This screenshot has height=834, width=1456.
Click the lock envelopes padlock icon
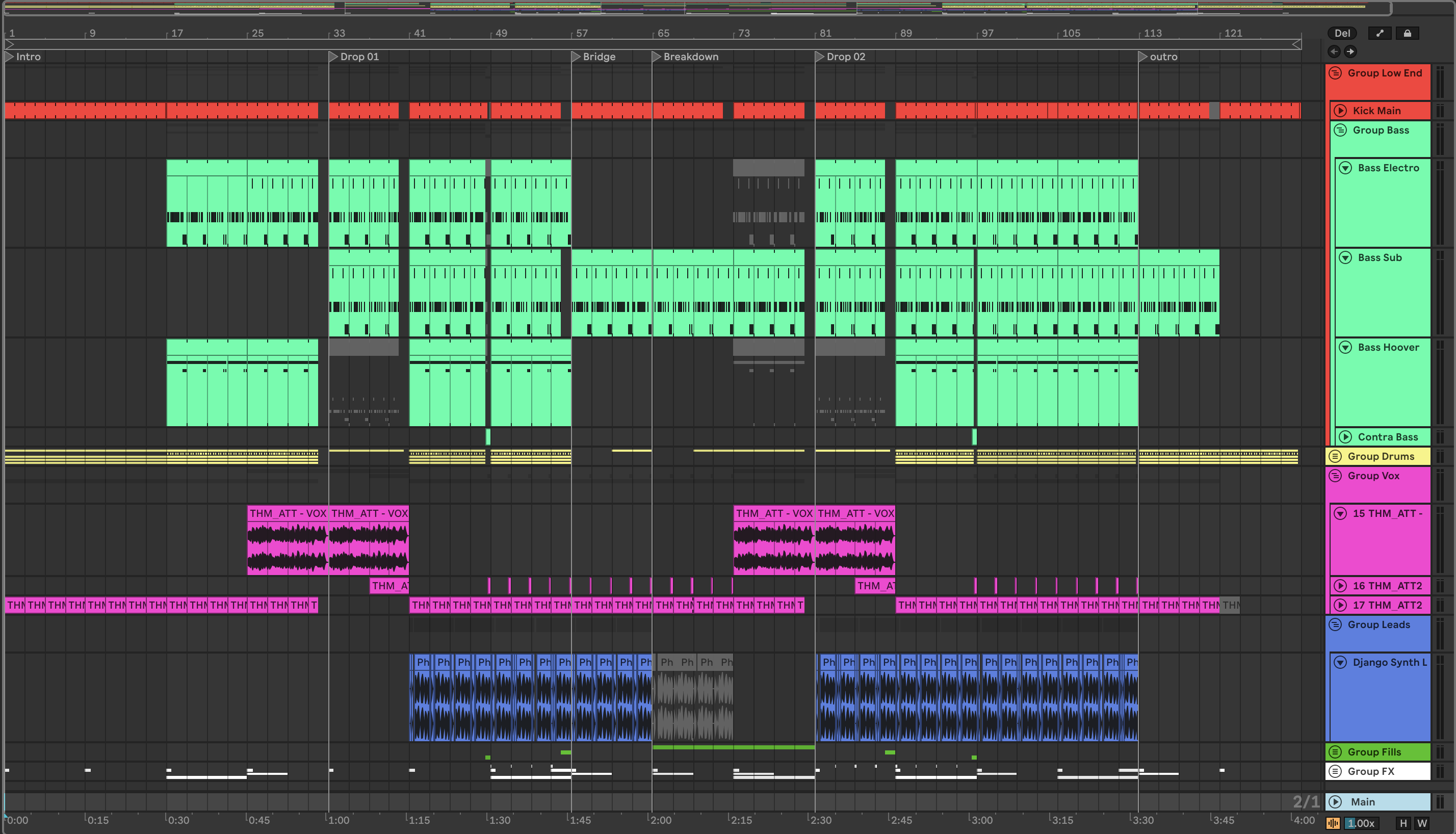tap(1407, 33)
